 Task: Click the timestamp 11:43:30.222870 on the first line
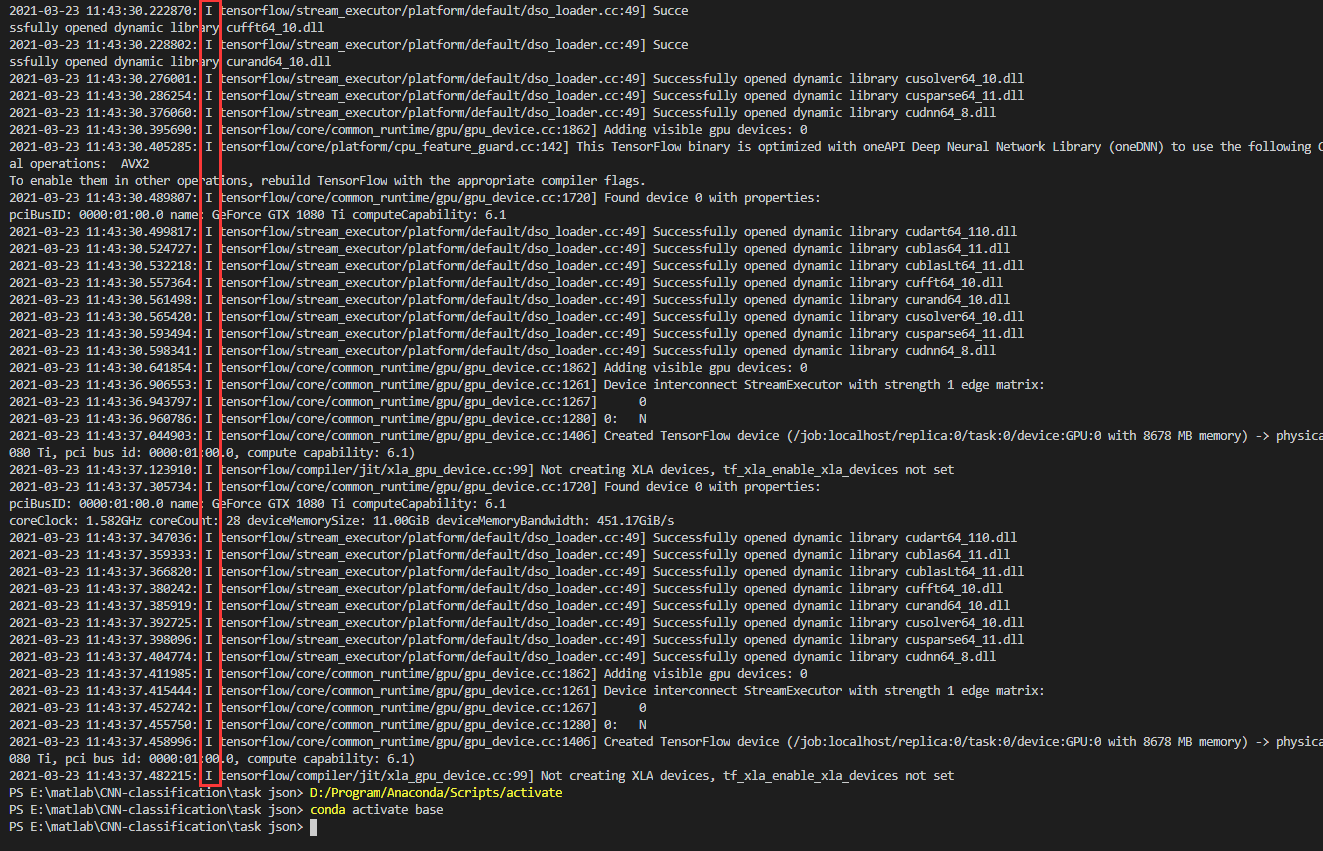143,11
